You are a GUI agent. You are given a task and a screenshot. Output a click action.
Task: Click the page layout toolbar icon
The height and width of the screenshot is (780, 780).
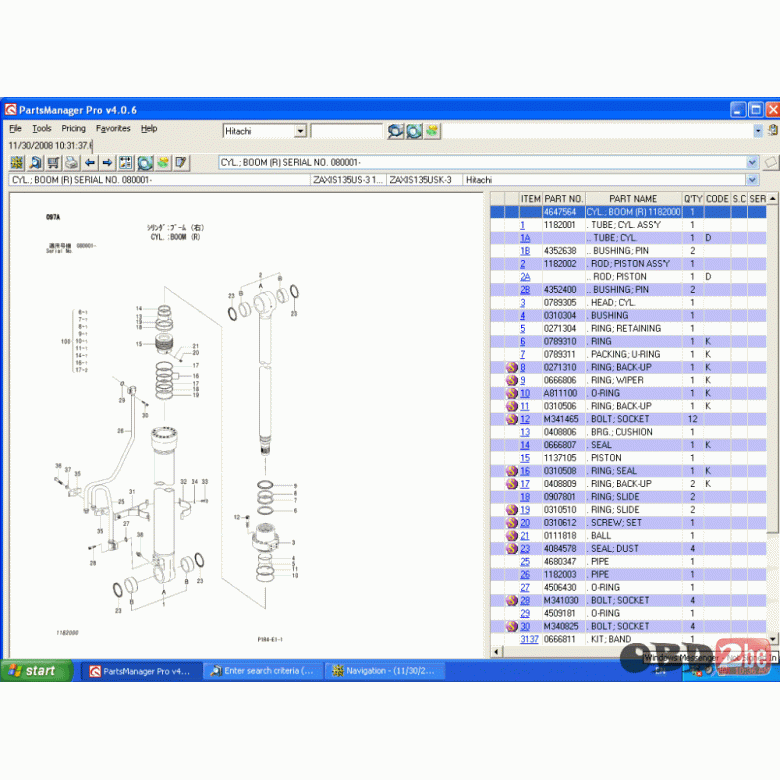coord(126,163)
